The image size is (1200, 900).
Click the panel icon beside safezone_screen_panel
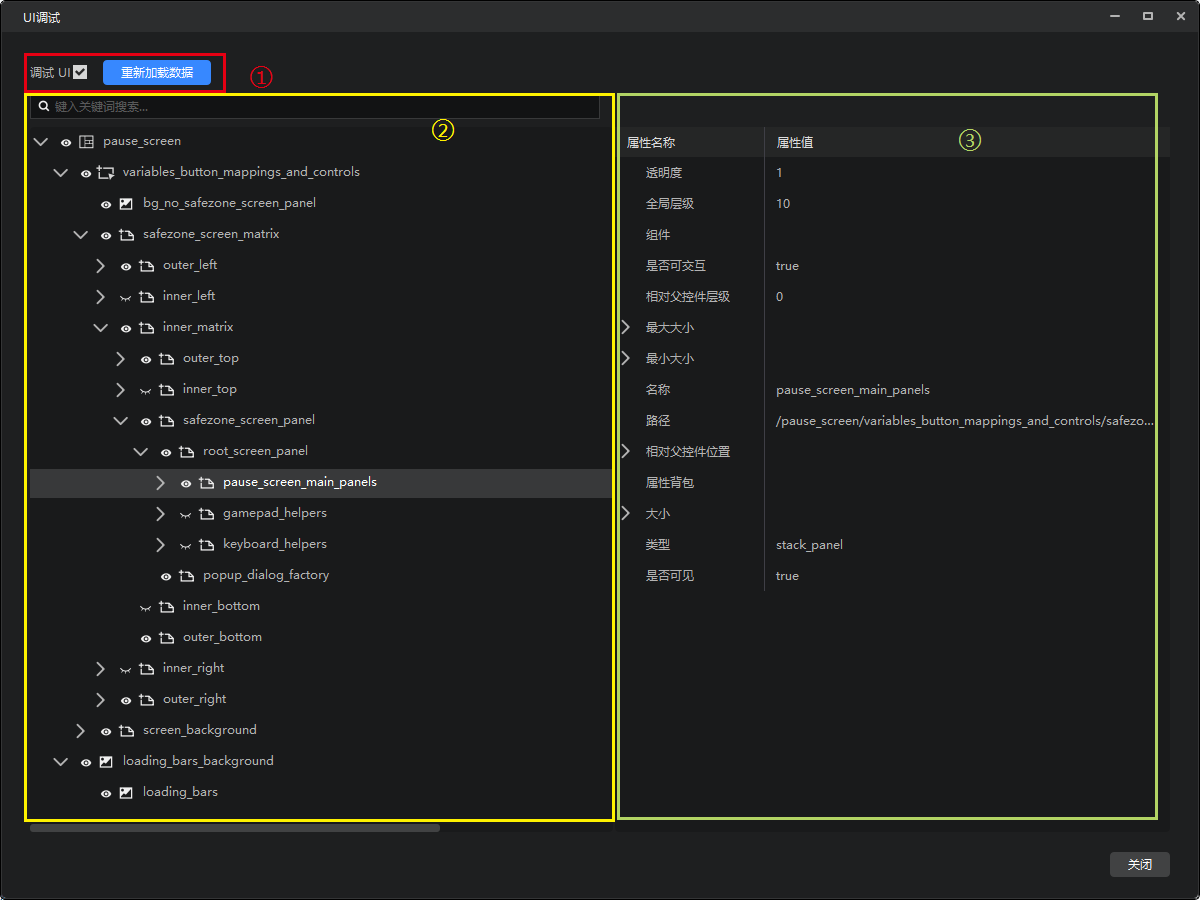166,421
